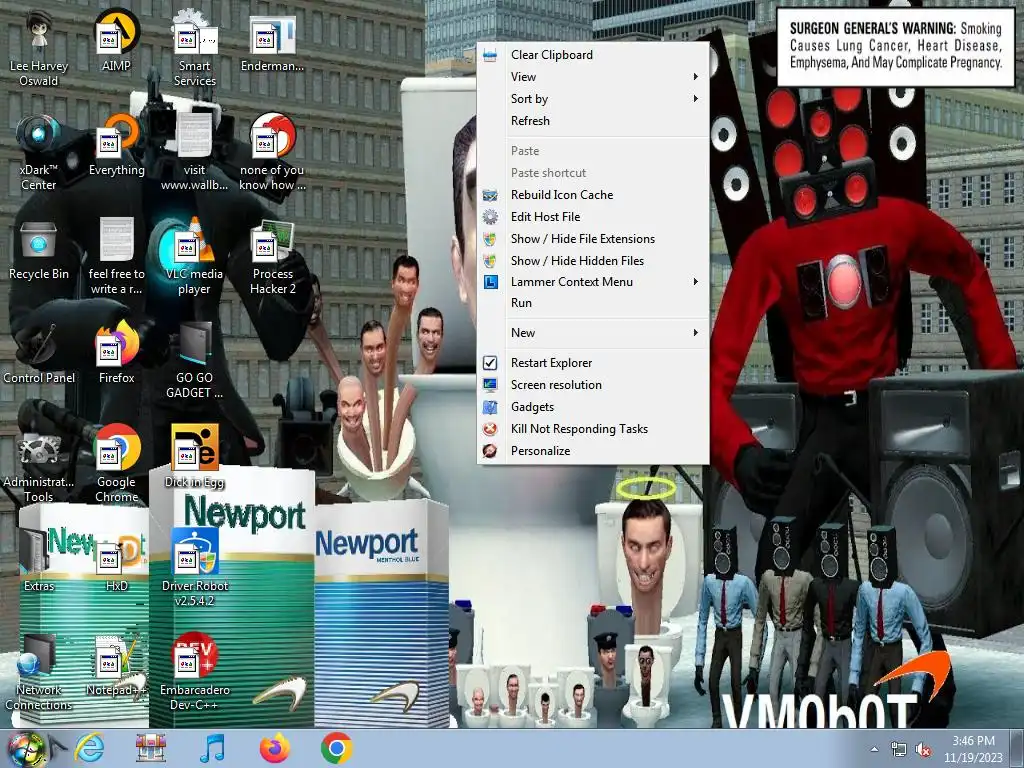Select the VLC media player shortcut
The width and height of the screenshot is (1024, 768).
coord(195,256)
